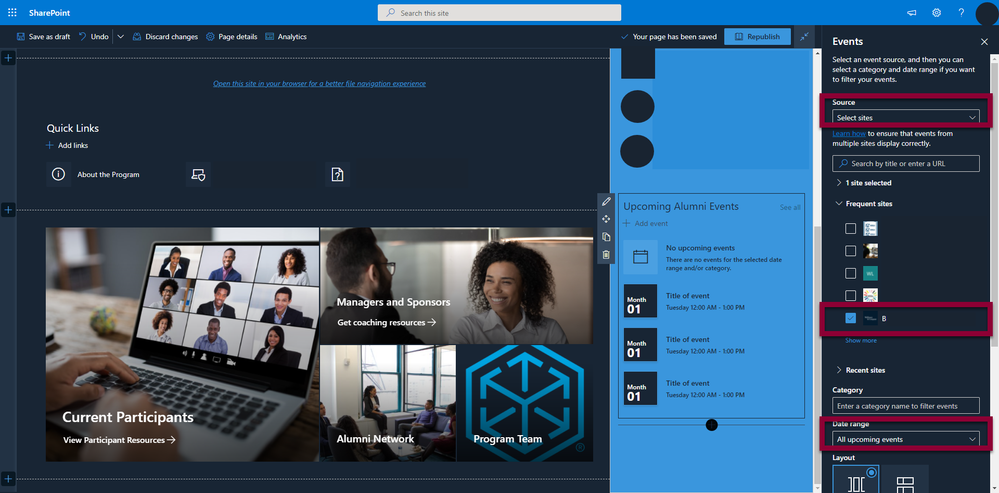Click See all in Upcoming Alumni Events
Screen dimensions: 999x493
[x=790, y=208]
